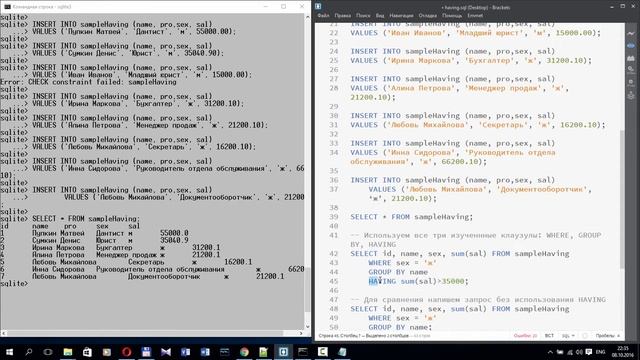
Task: Click the scroll right arrow in command prompt
Action: click(x=301, y=333)
